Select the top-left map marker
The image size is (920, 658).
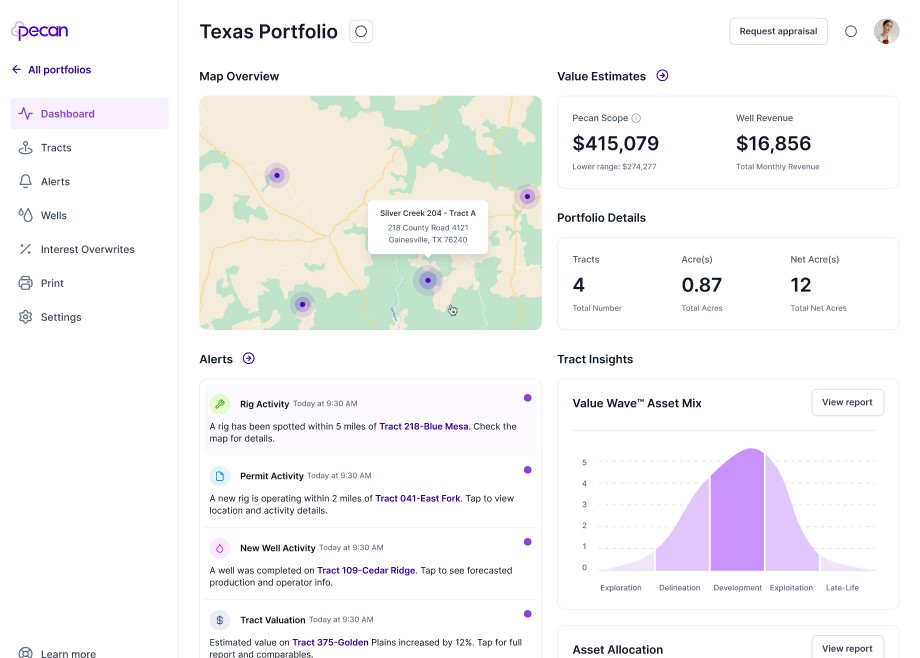(277, 175)
